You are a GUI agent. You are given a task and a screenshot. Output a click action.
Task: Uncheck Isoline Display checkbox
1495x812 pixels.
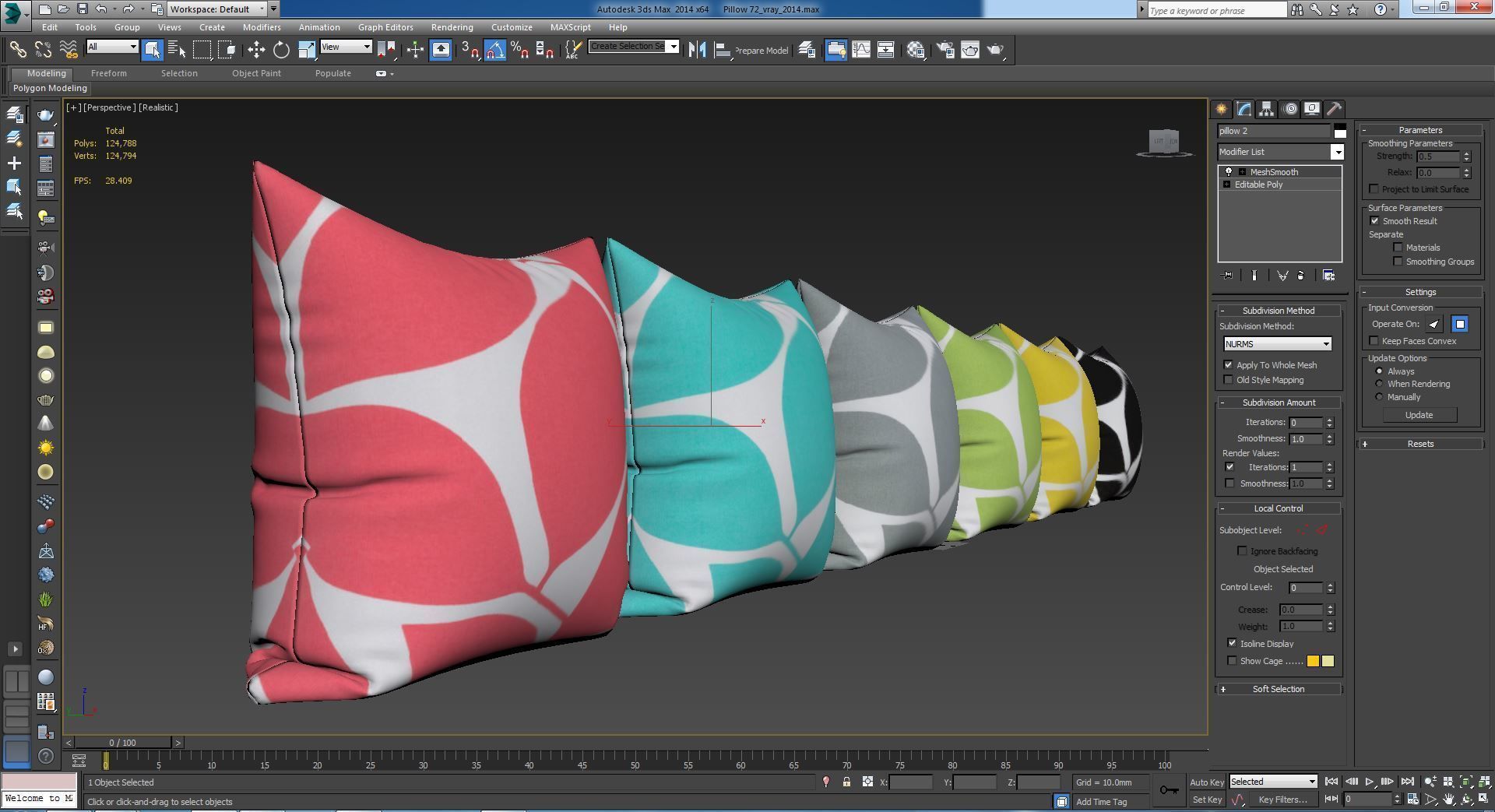click(x=1232, y=644)
